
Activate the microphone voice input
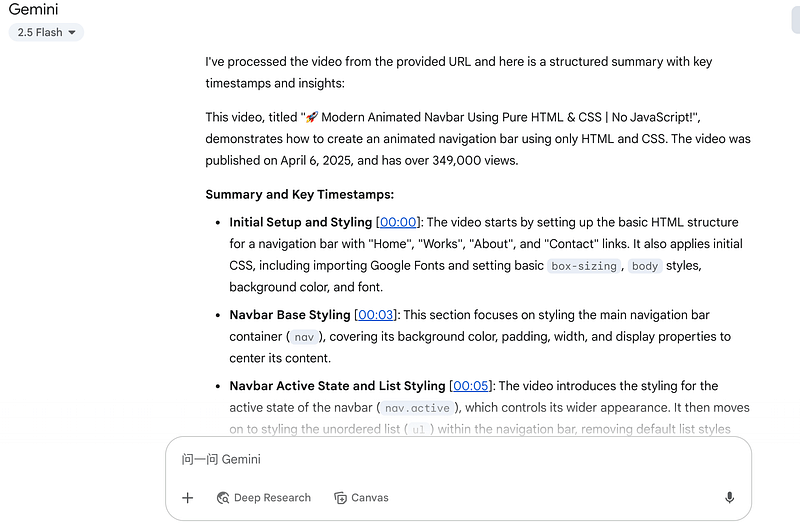[x=729, y=498]
